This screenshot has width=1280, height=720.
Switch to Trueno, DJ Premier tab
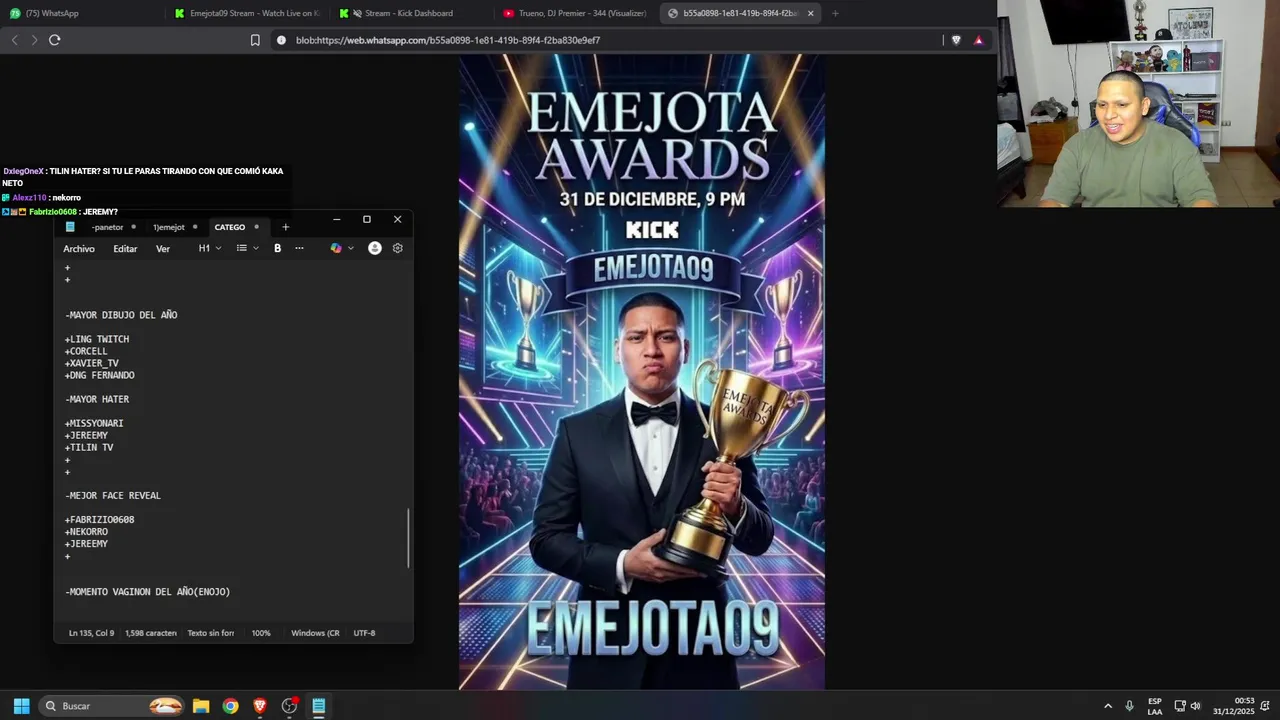pos(574,13)
